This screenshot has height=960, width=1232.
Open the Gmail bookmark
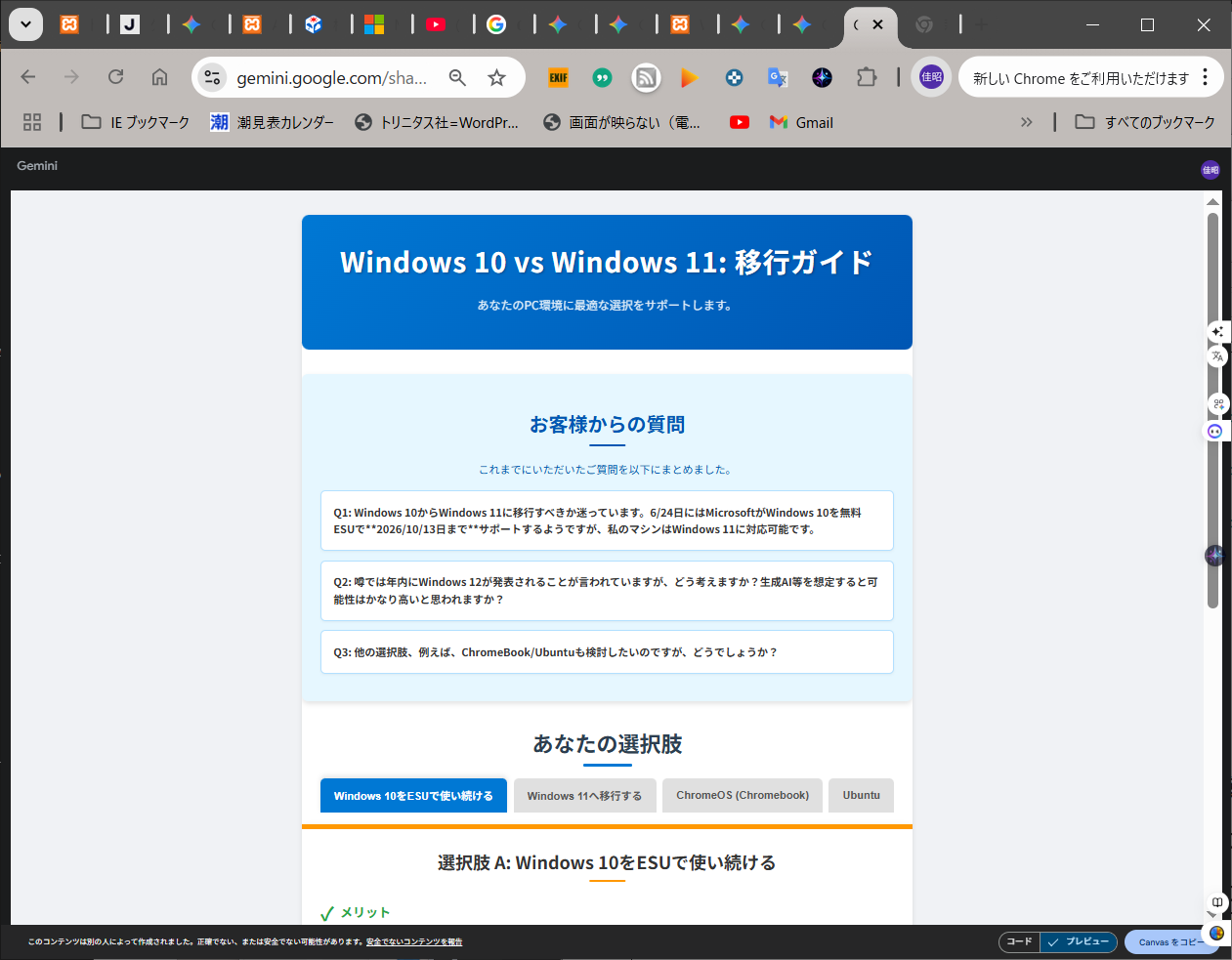click(801, 122)
